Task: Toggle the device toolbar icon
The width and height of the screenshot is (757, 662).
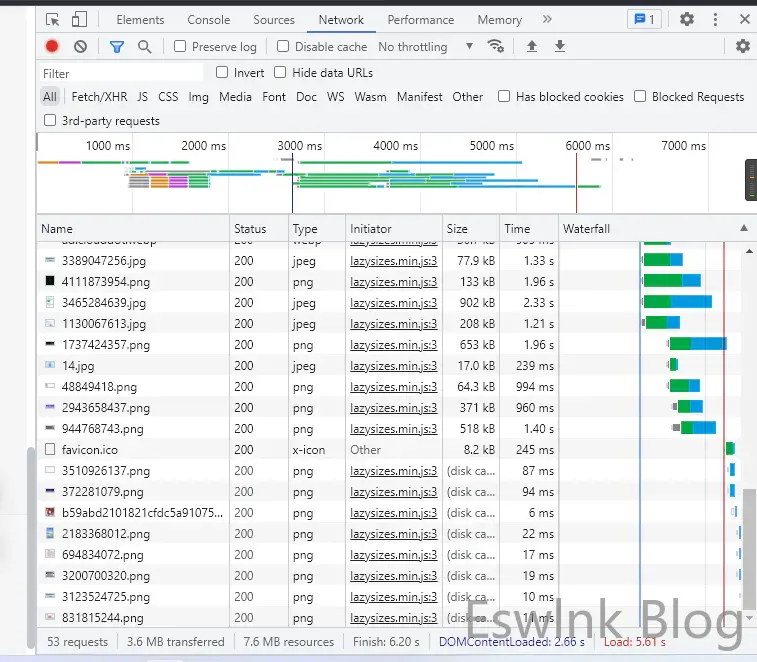Action: coord(79,19)
